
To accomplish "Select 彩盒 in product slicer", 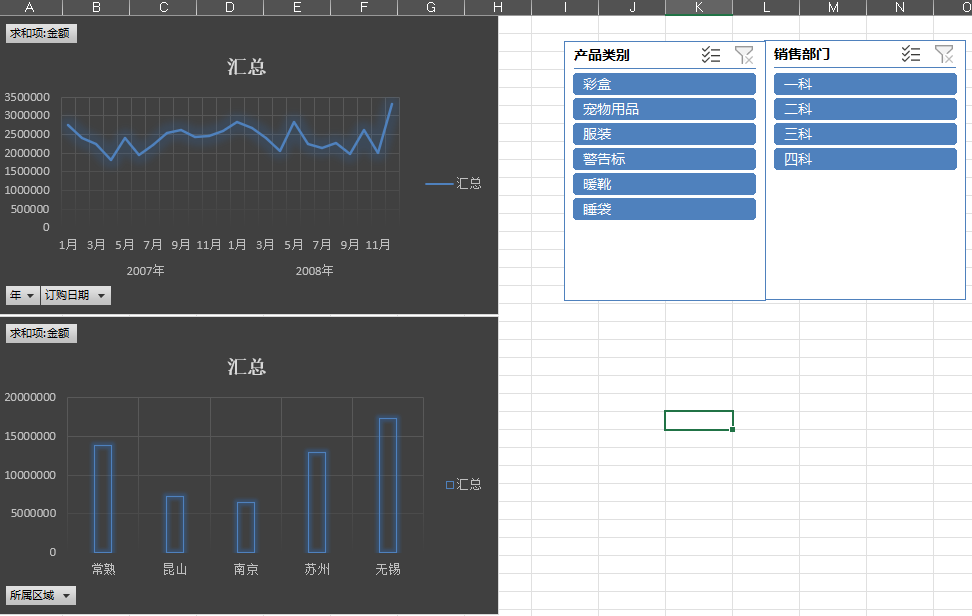I will pyautogui.click(x=664, y=84).
